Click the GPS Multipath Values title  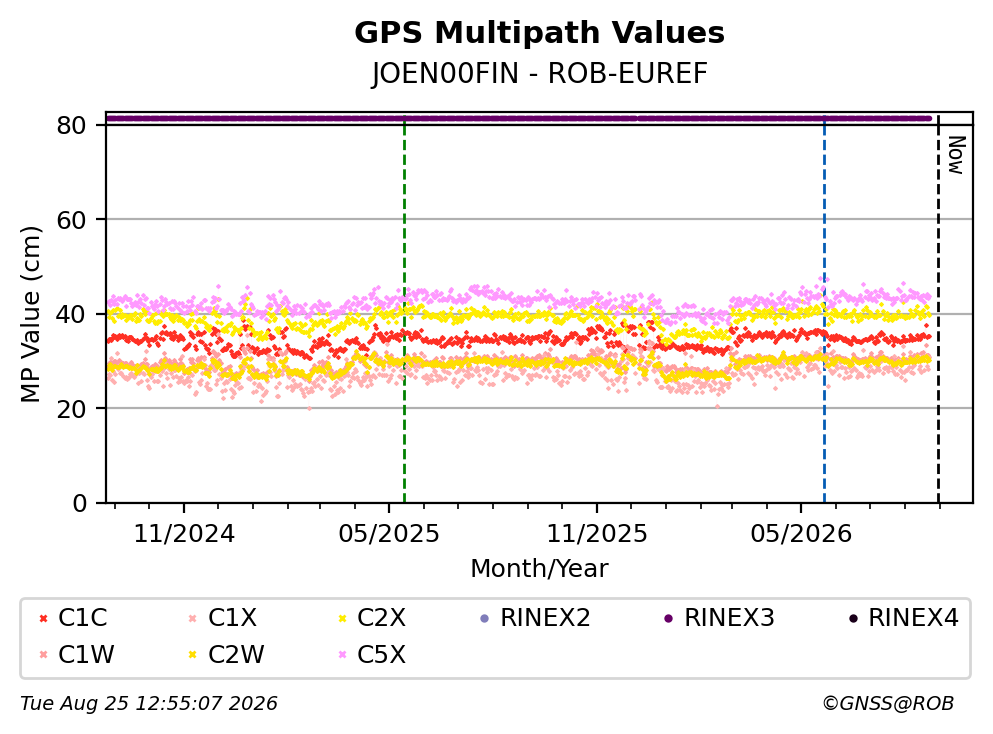539,33
